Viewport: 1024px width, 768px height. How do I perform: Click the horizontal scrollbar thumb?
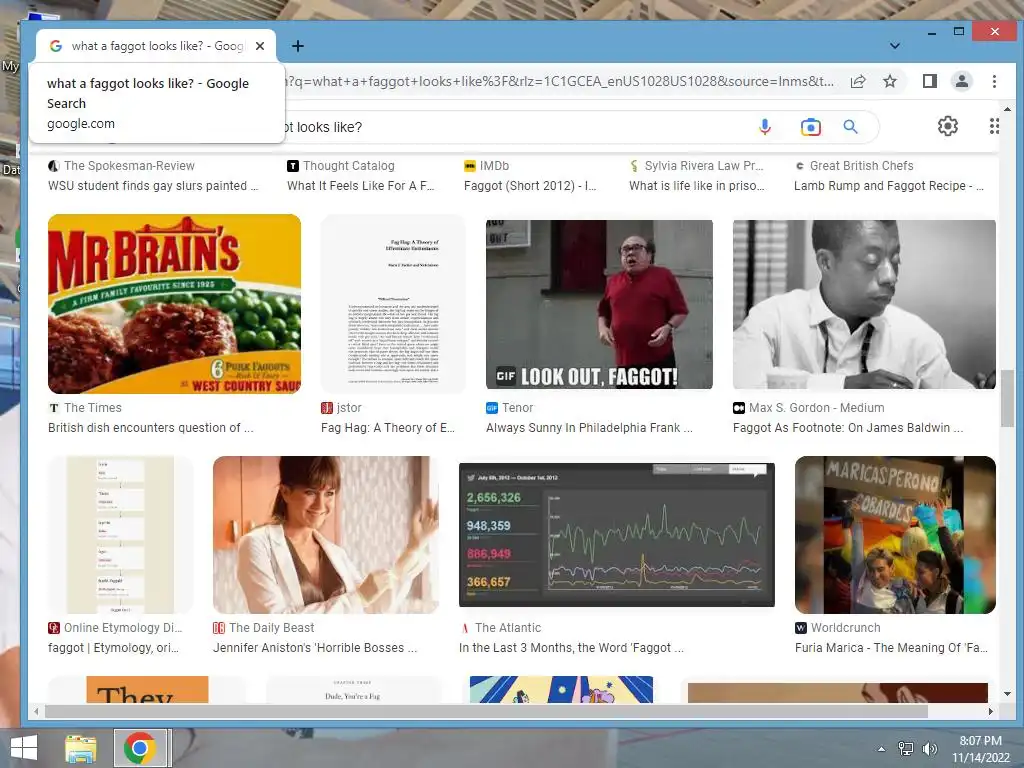coord(487,711)
